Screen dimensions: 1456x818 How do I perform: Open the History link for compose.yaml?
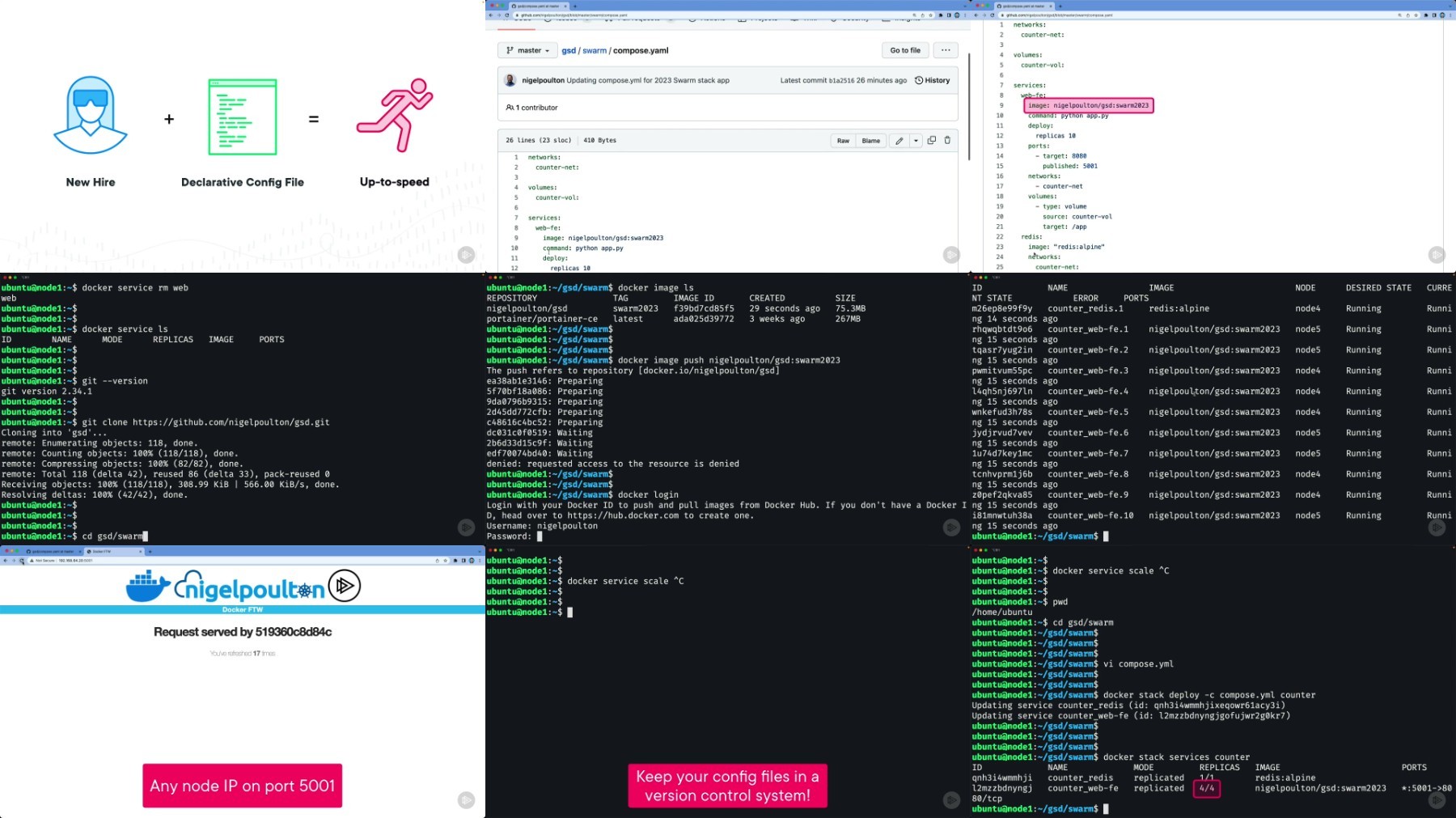point(933,80)
